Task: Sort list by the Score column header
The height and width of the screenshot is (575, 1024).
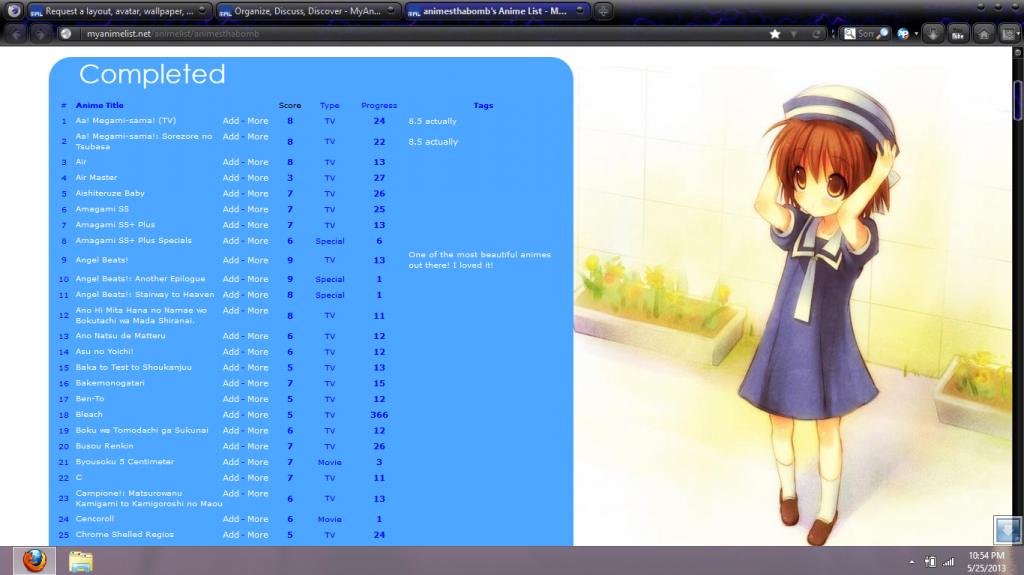Action: (x=290, y=105)
